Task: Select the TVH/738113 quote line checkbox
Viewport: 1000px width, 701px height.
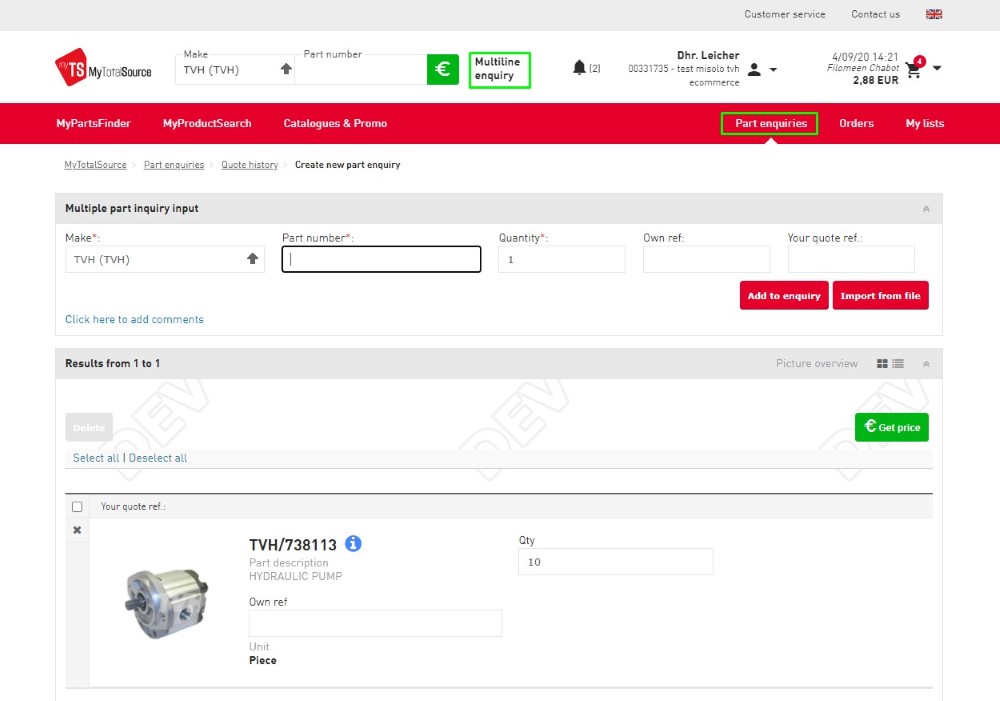Action: (77, 506)
